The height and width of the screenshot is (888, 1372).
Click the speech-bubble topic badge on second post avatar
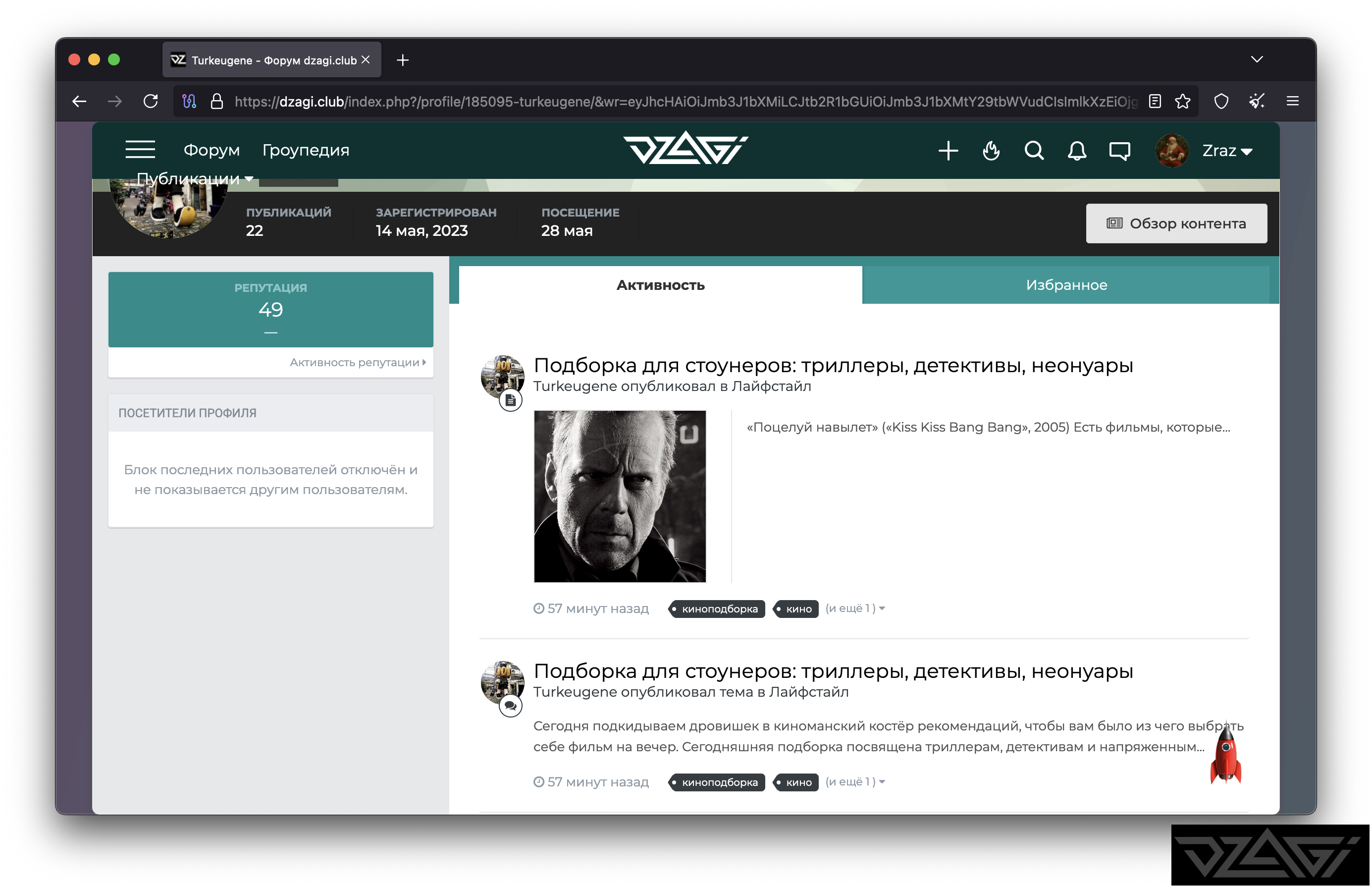[511, 706]
